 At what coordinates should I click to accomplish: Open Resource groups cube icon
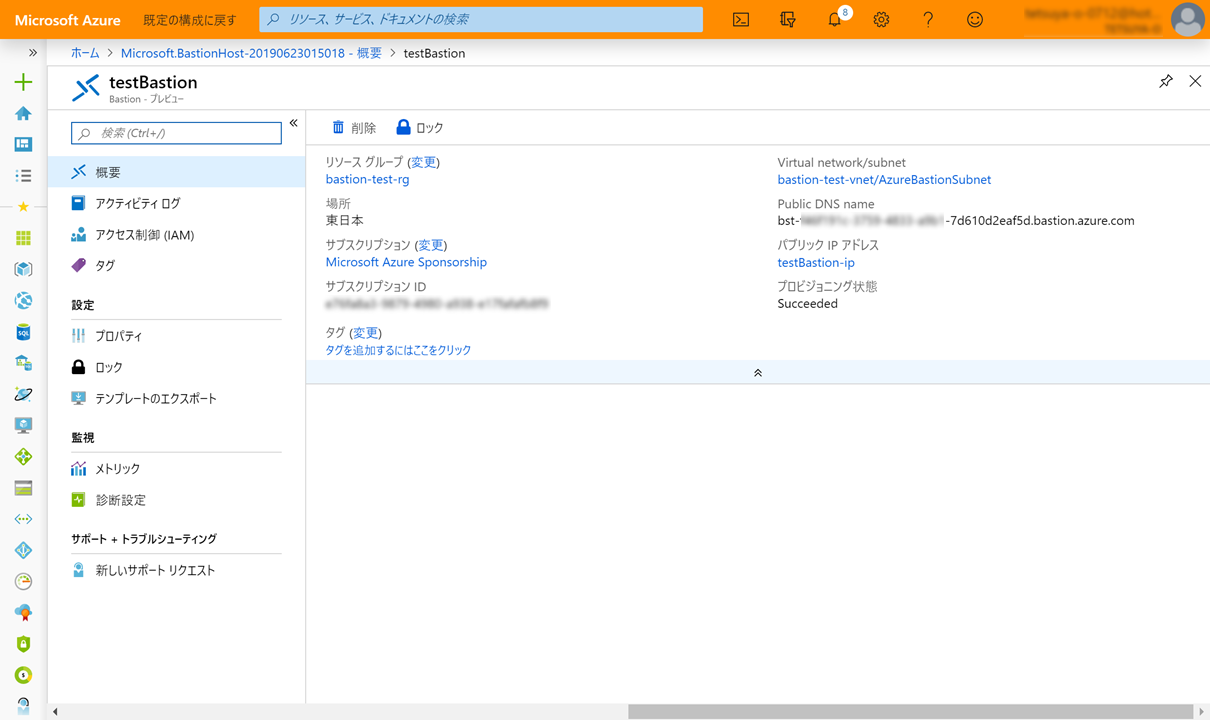23,269
